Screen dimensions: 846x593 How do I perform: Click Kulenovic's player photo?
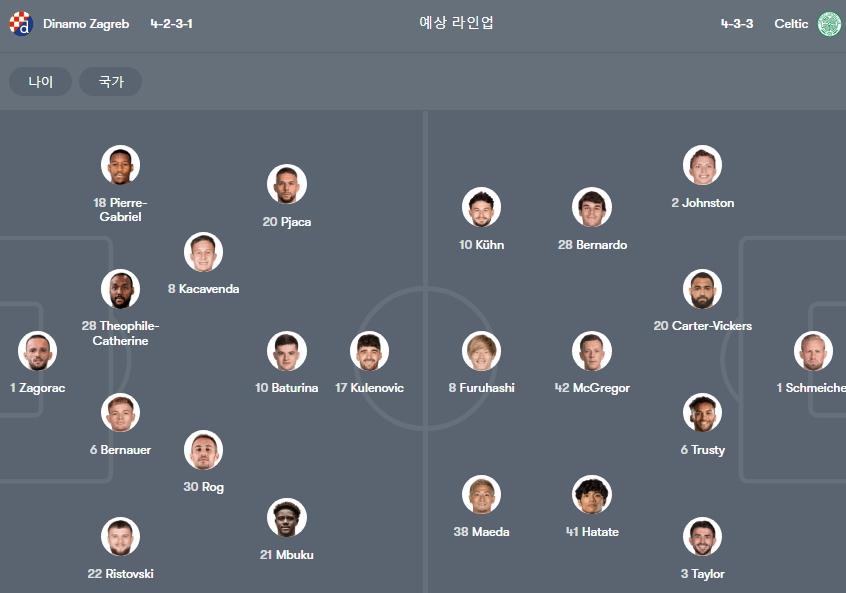pos(370,351)
